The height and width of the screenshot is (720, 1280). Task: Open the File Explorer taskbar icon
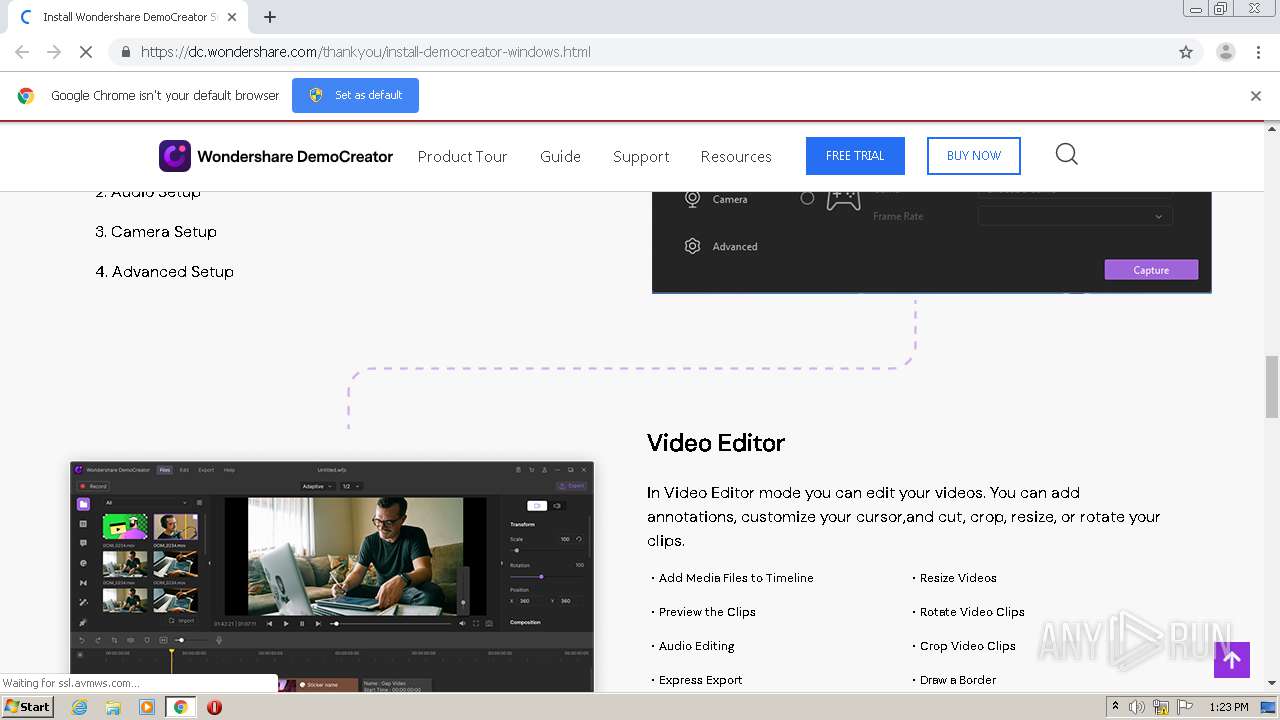pos(113,707)
